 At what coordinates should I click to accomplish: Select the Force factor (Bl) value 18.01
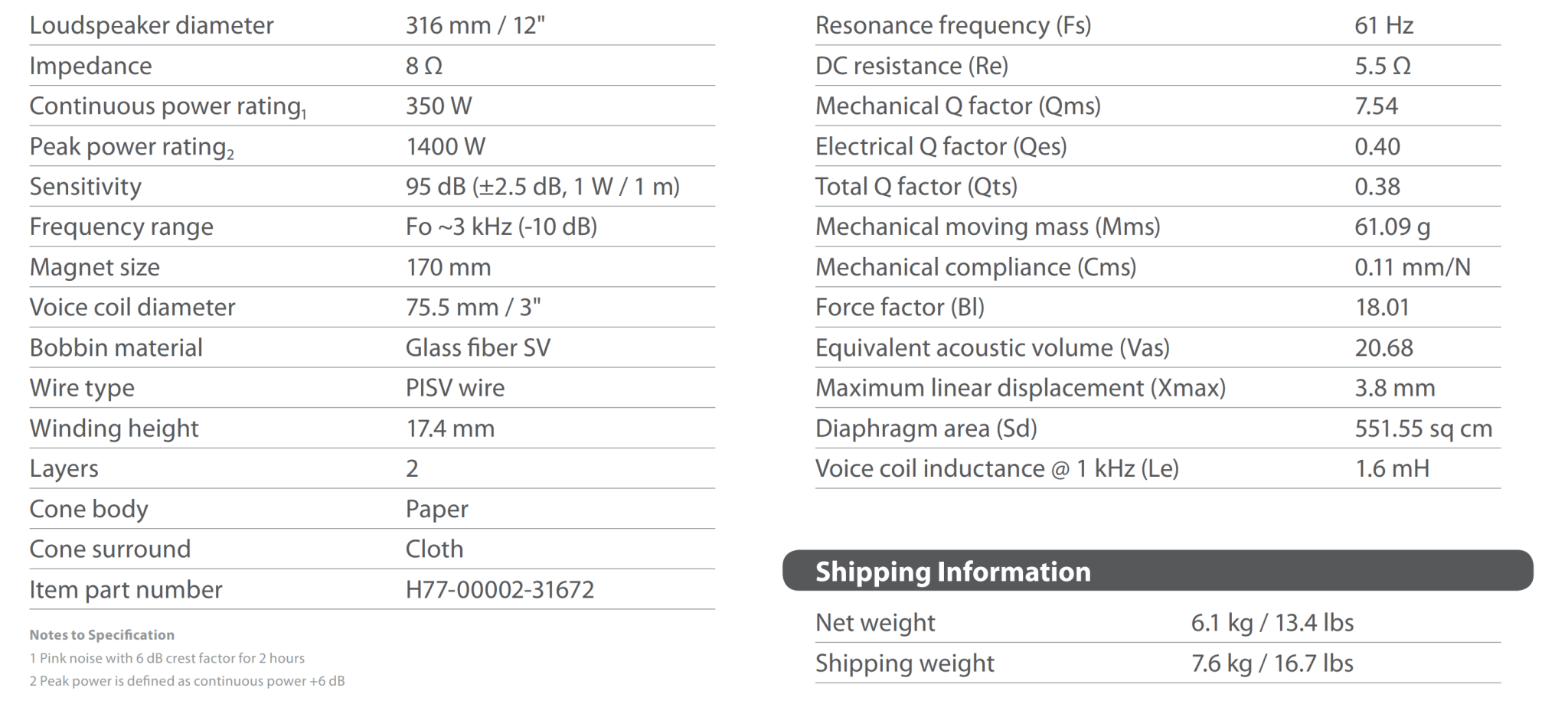click(1382, 308)
